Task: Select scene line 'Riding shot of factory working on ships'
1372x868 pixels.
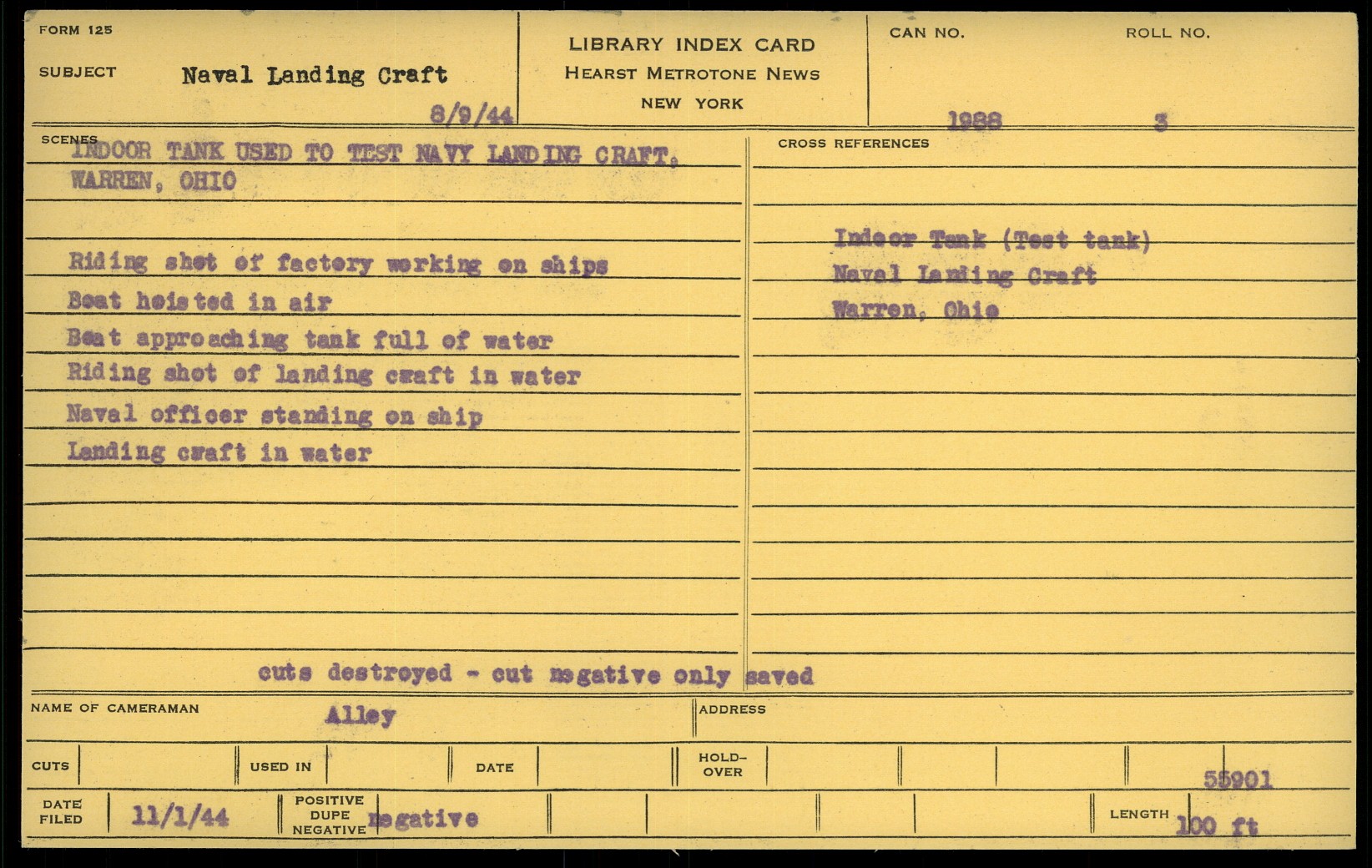Action: tap(338, 264)
